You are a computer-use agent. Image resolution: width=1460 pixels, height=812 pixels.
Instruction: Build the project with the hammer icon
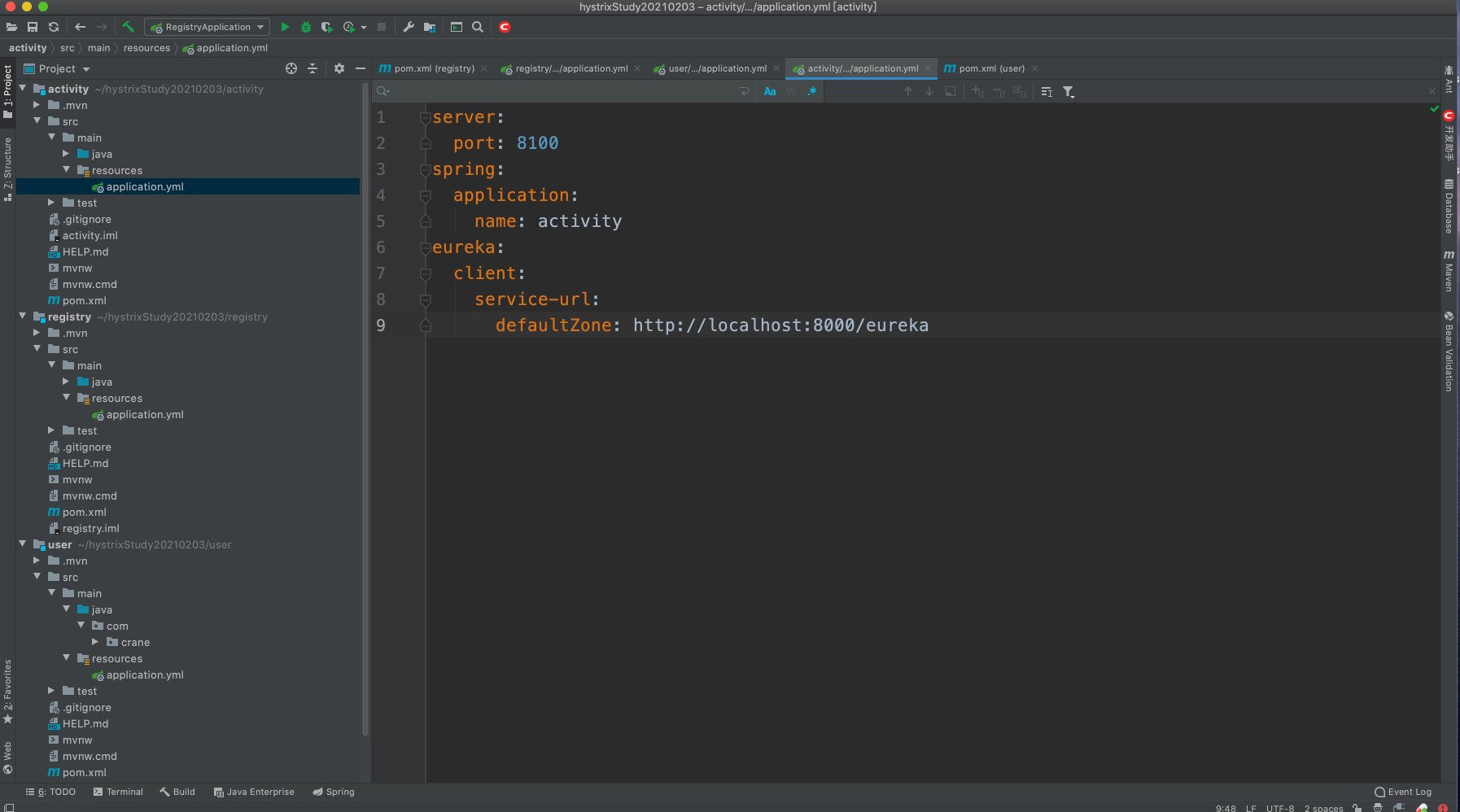128,27
